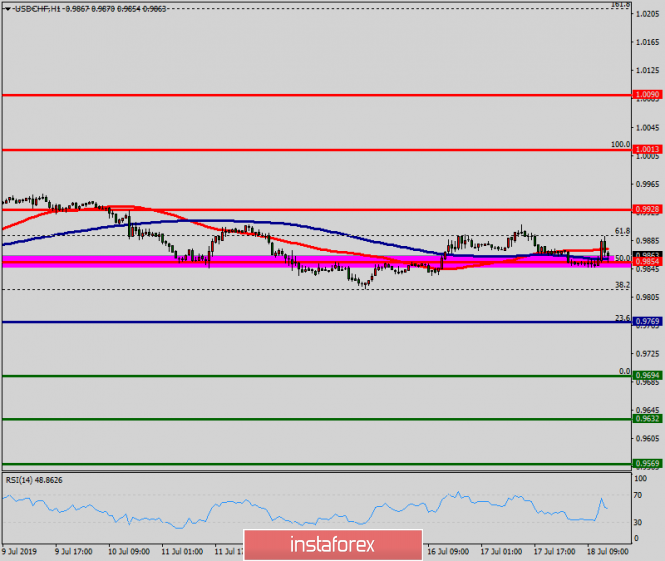Click the 0.9805 value on the price axis
Image resolution: width=665 pixels, height=561 pixels.
648,297
